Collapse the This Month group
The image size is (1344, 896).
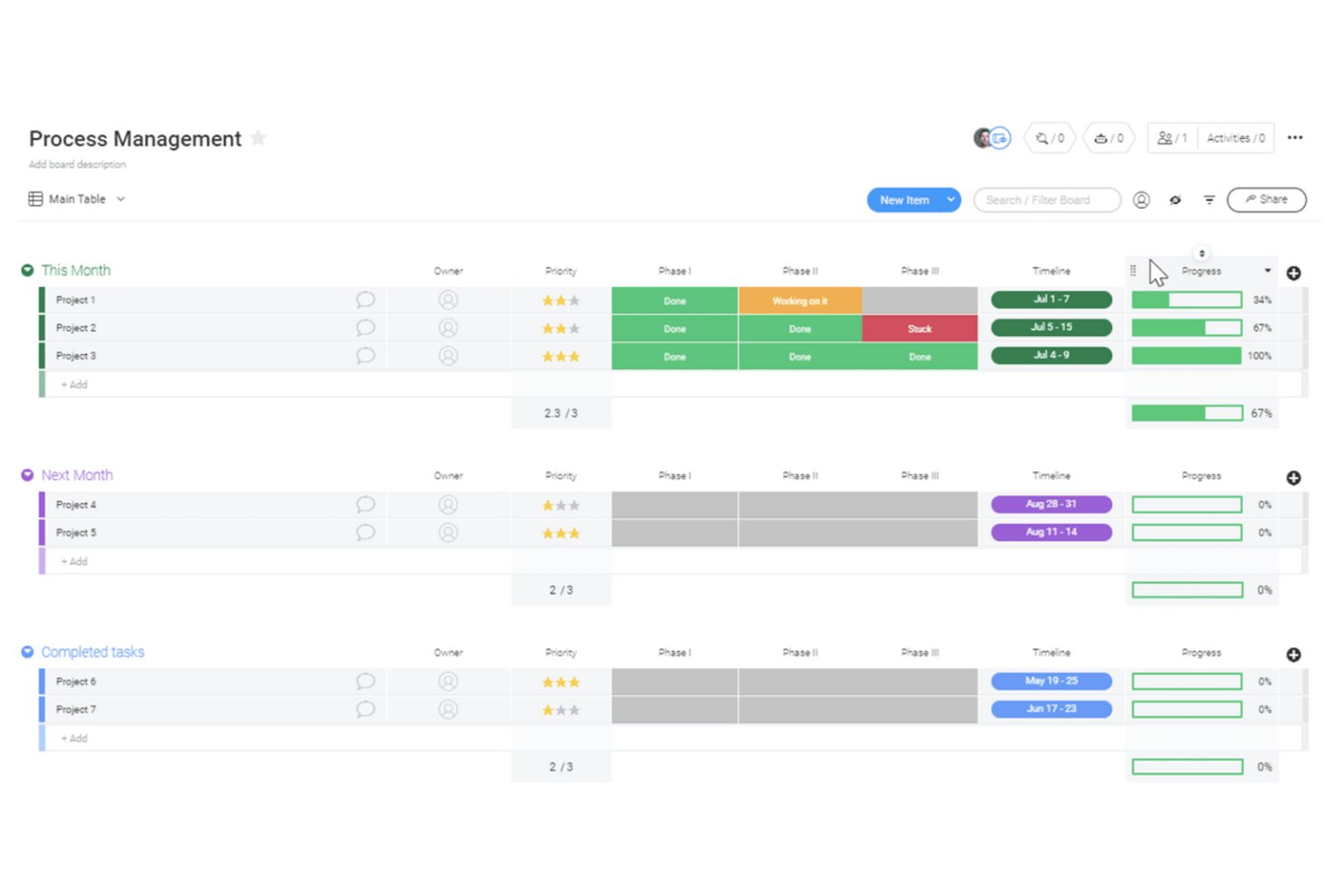[27, 271]
